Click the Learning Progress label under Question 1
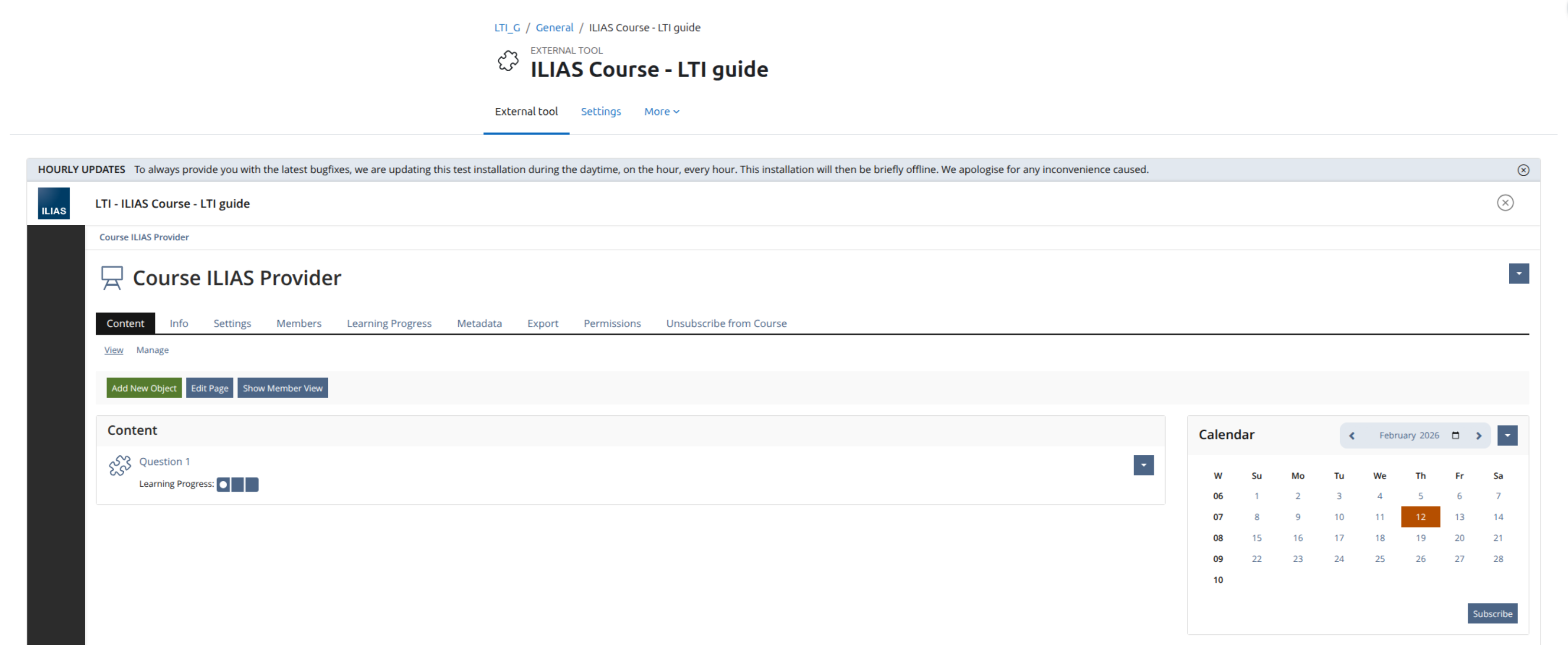The width and height of the screenshot is (1568, 645). [x=177, y=484]
